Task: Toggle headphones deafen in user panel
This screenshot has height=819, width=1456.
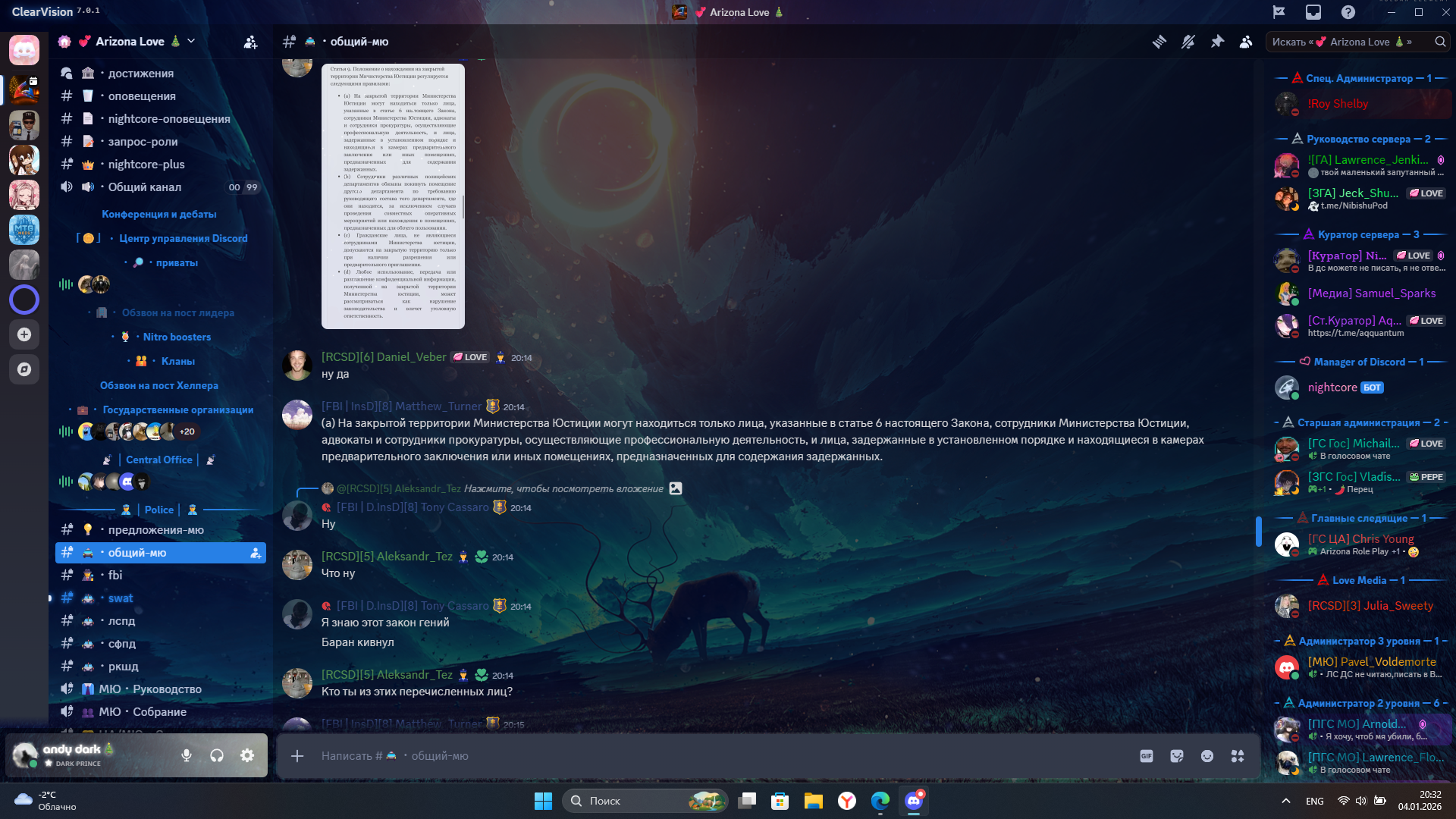Action: [x=217, y=755]
